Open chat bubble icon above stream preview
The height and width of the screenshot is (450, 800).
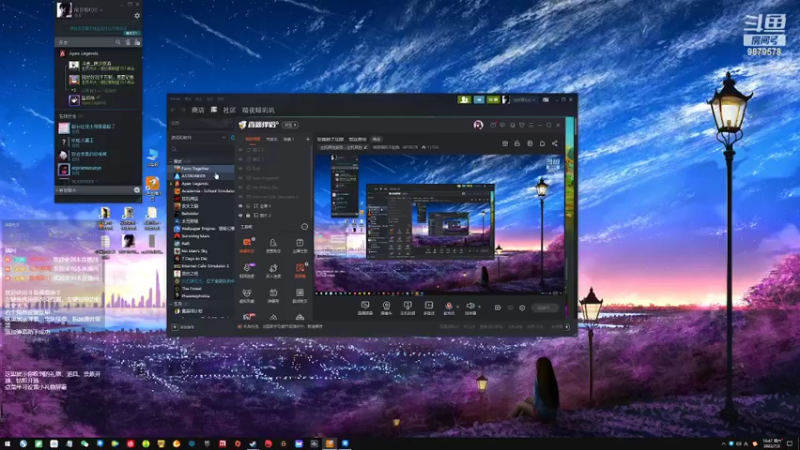point(542,144)
